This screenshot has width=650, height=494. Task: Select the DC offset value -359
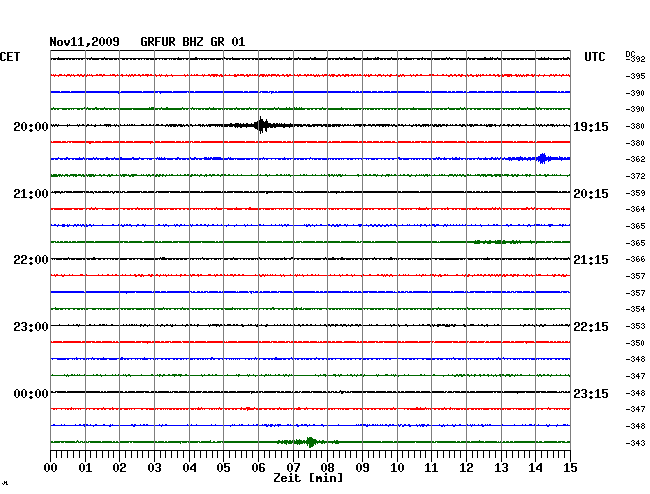pyautogui.click(x=635, y=193)
